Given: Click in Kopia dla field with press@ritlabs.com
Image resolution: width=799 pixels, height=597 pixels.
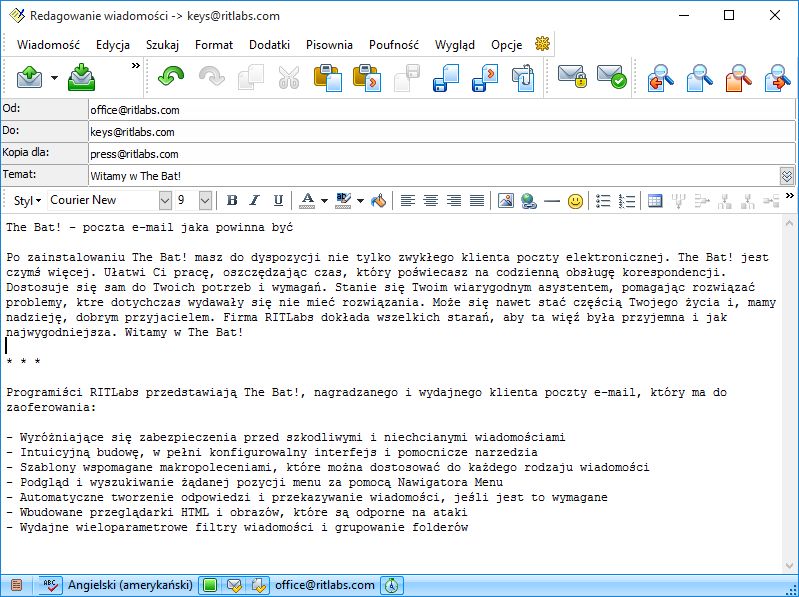Looking at the screenshot, I should tap(441, 154).
